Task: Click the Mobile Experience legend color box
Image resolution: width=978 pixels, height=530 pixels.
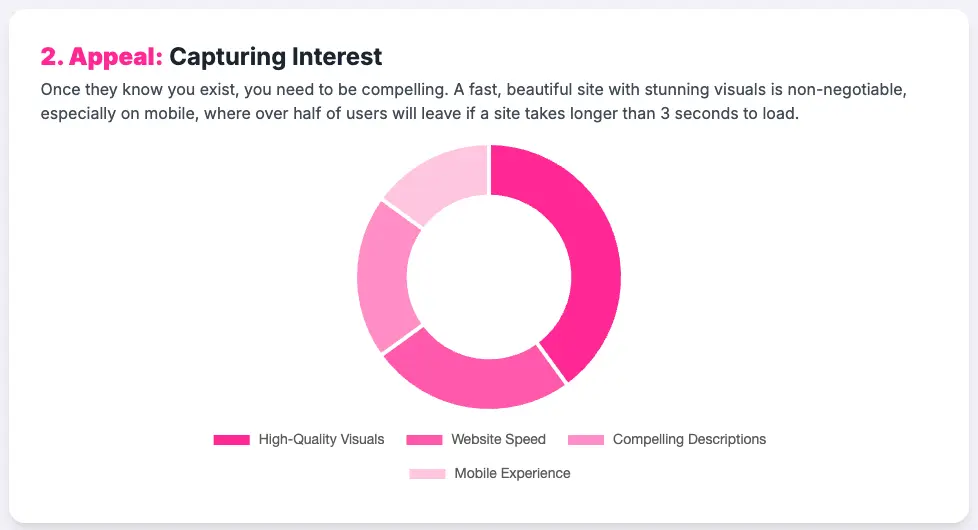Action: click(x=427, y=474)
